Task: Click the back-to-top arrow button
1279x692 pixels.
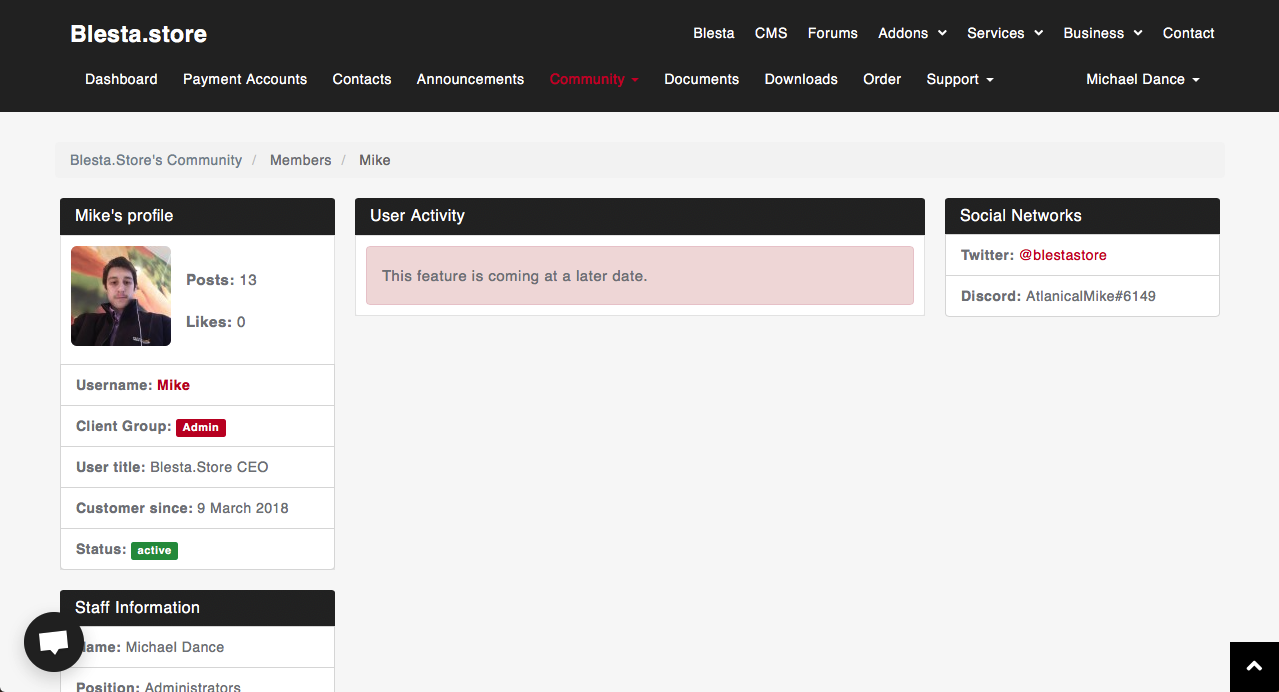Action: (x=1254, y=667)
